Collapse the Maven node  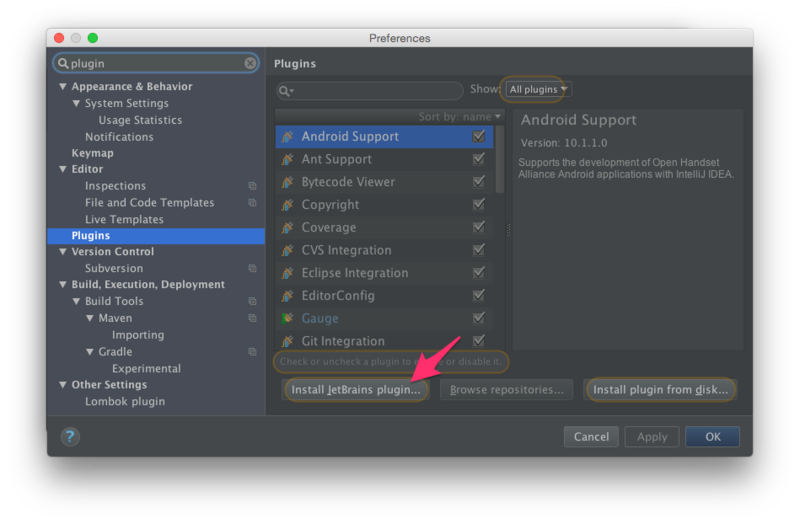[x=90, y=318]
